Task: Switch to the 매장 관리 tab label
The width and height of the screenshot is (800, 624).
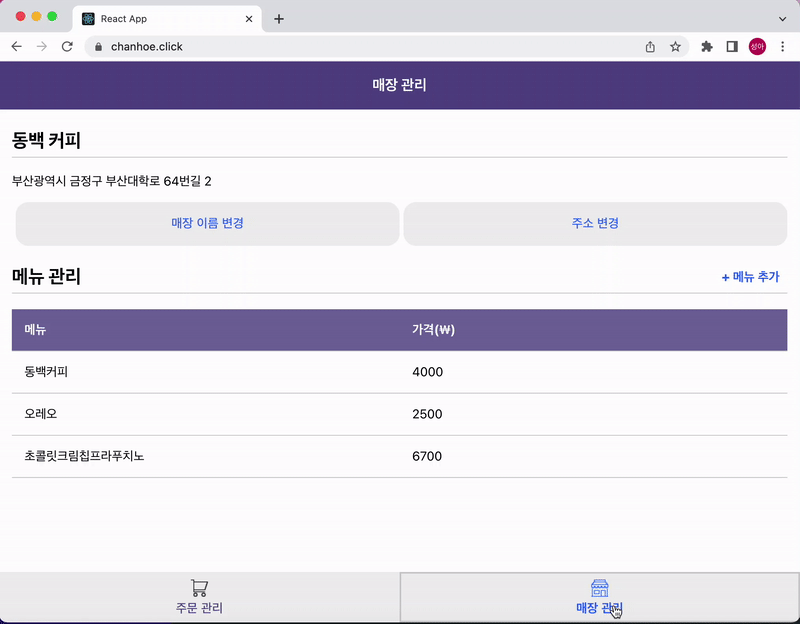Action: (599, 608)
